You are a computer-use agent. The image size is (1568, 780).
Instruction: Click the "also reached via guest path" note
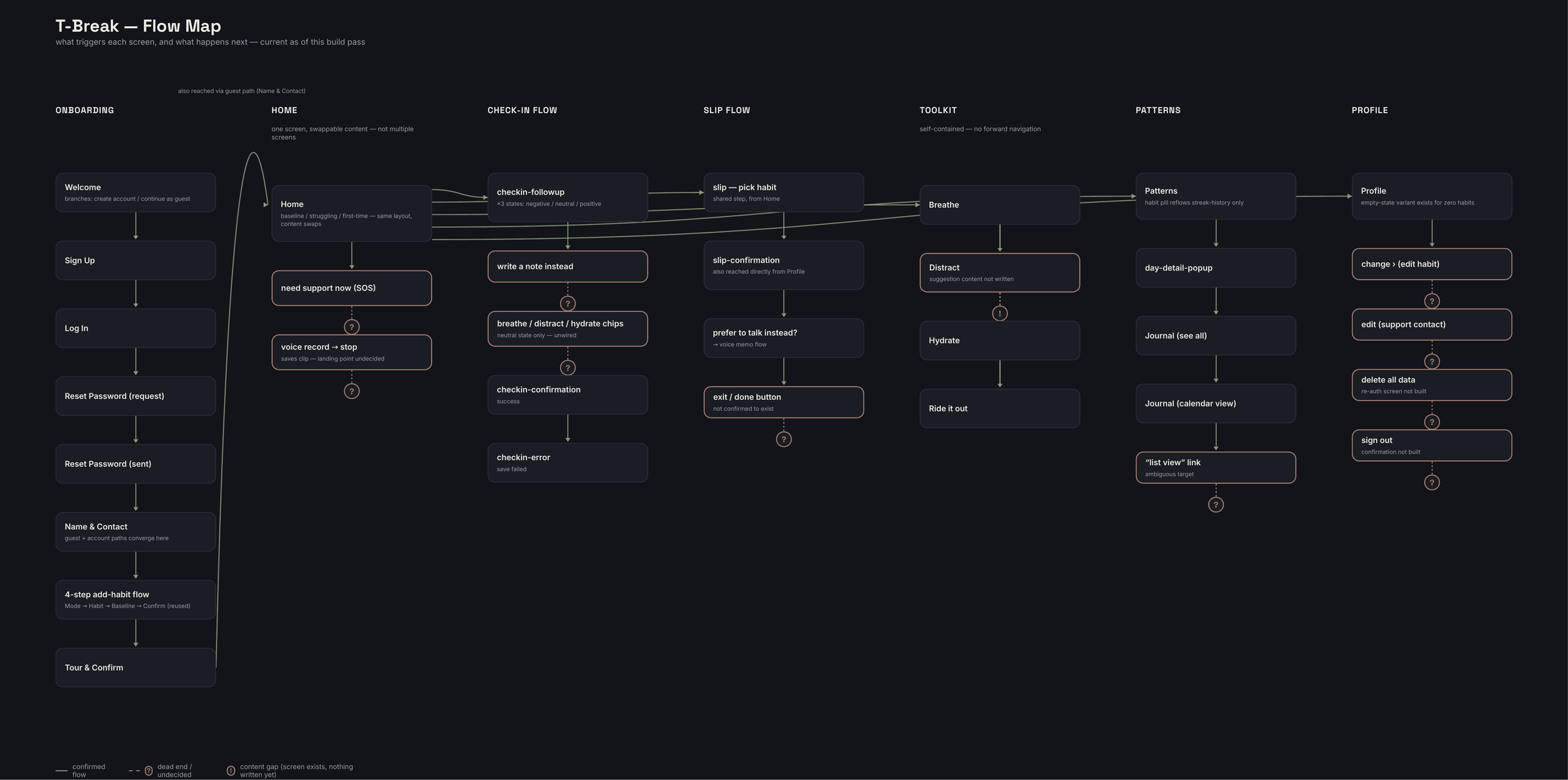(242, 91)
